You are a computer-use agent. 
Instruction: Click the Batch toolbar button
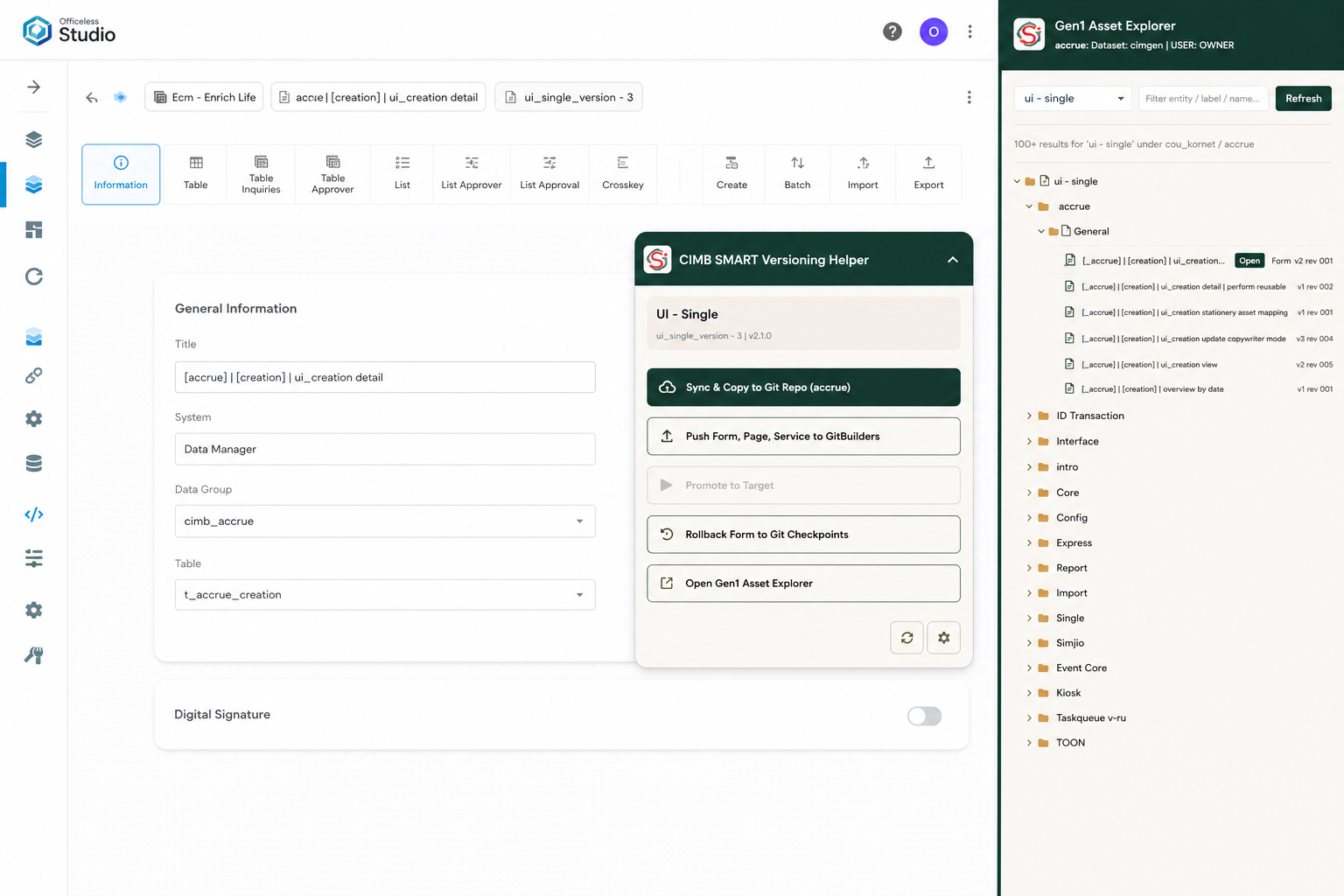pos(797,174)
